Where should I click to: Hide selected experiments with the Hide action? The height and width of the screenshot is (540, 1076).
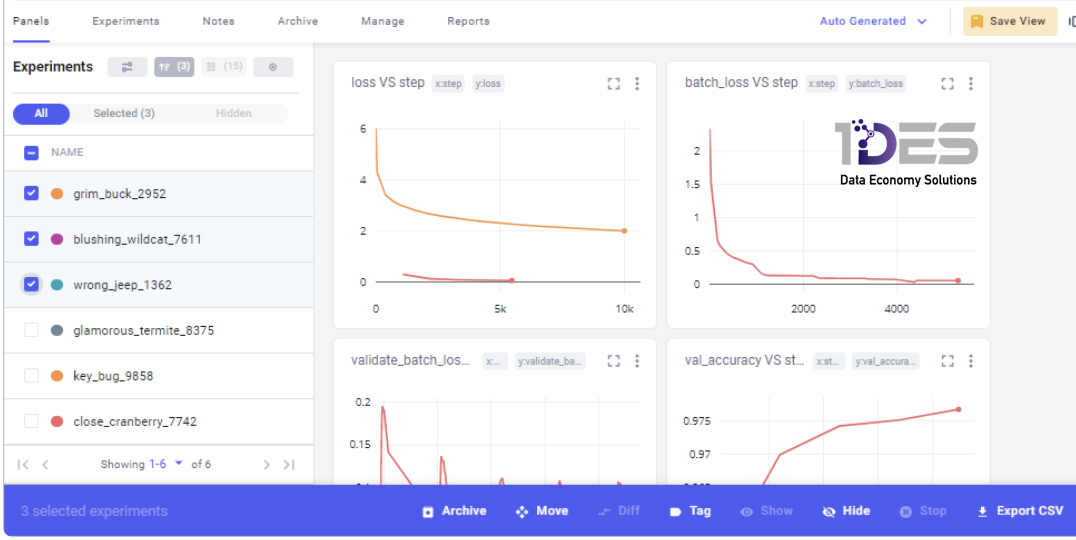[846, 511]
